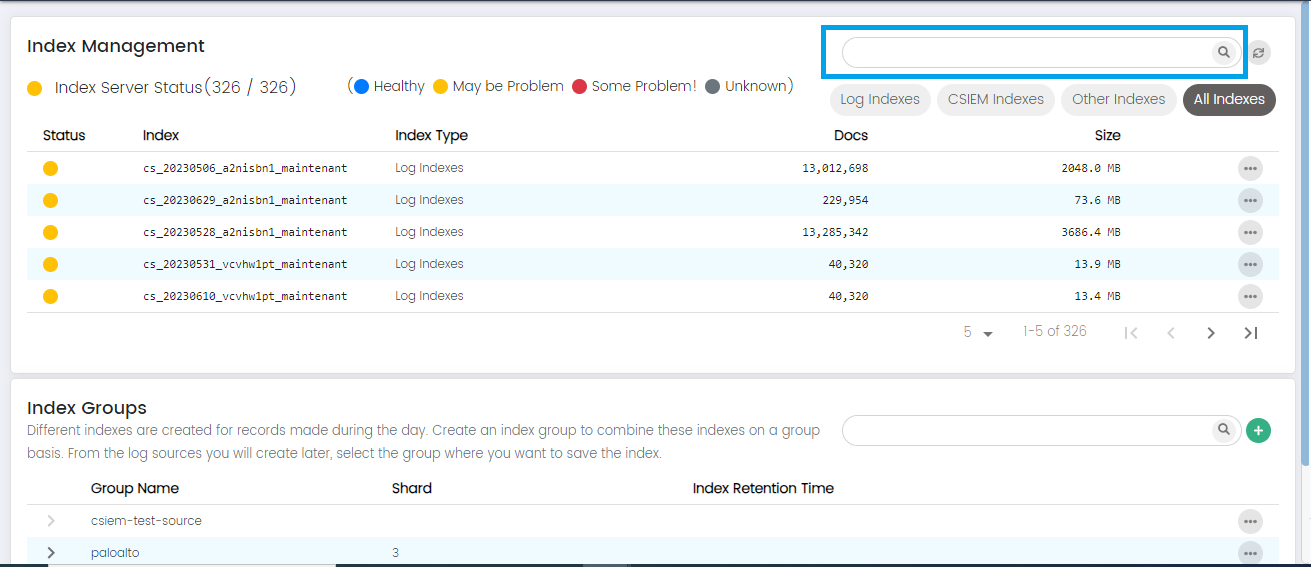Image resolution: width=1311 pixels, height=567 pixels.
Task: Click the search magnifier in Index Management
Action: tap(1223, 52)
